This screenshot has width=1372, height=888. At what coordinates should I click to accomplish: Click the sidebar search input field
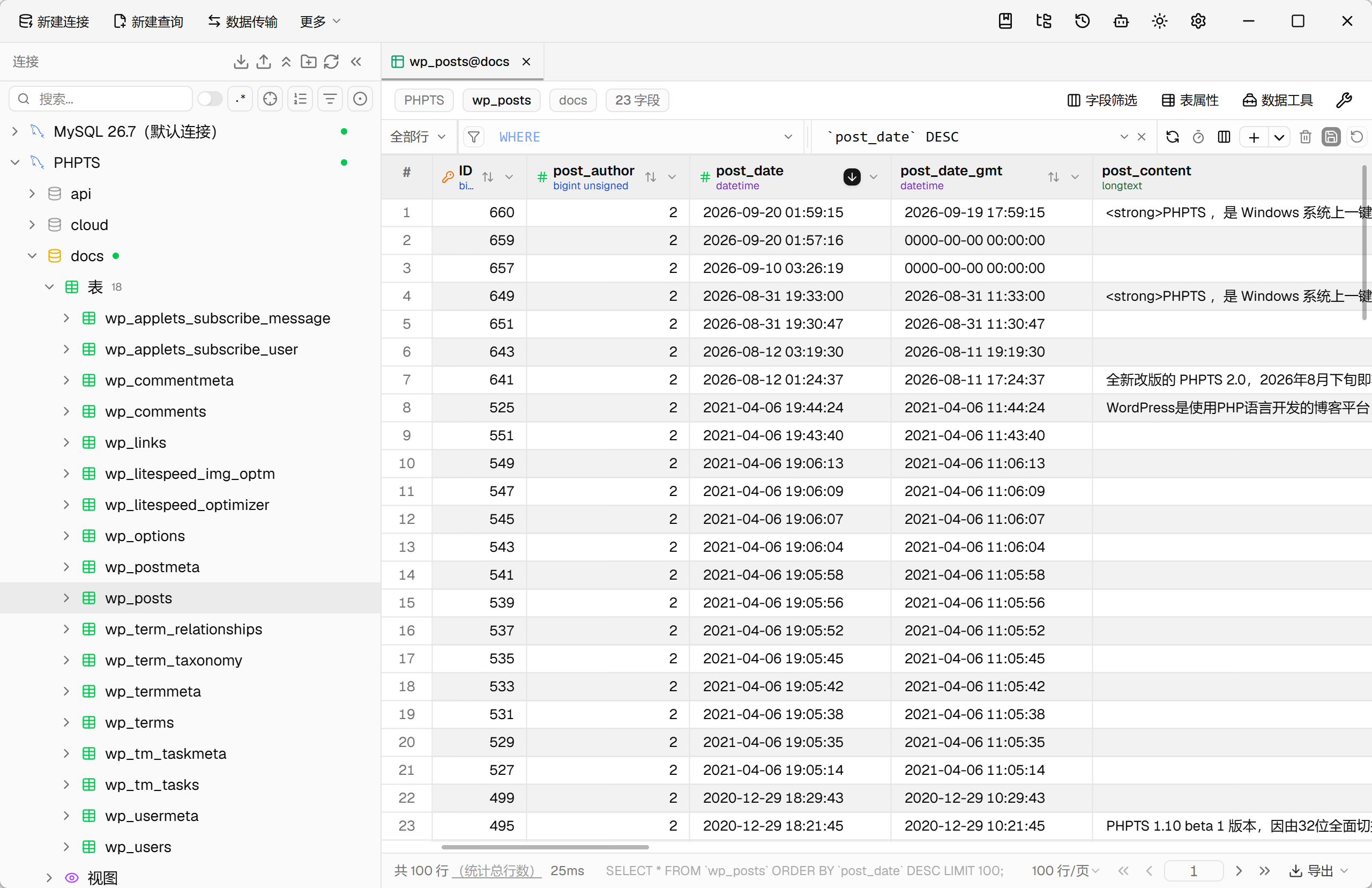point(101,99)
